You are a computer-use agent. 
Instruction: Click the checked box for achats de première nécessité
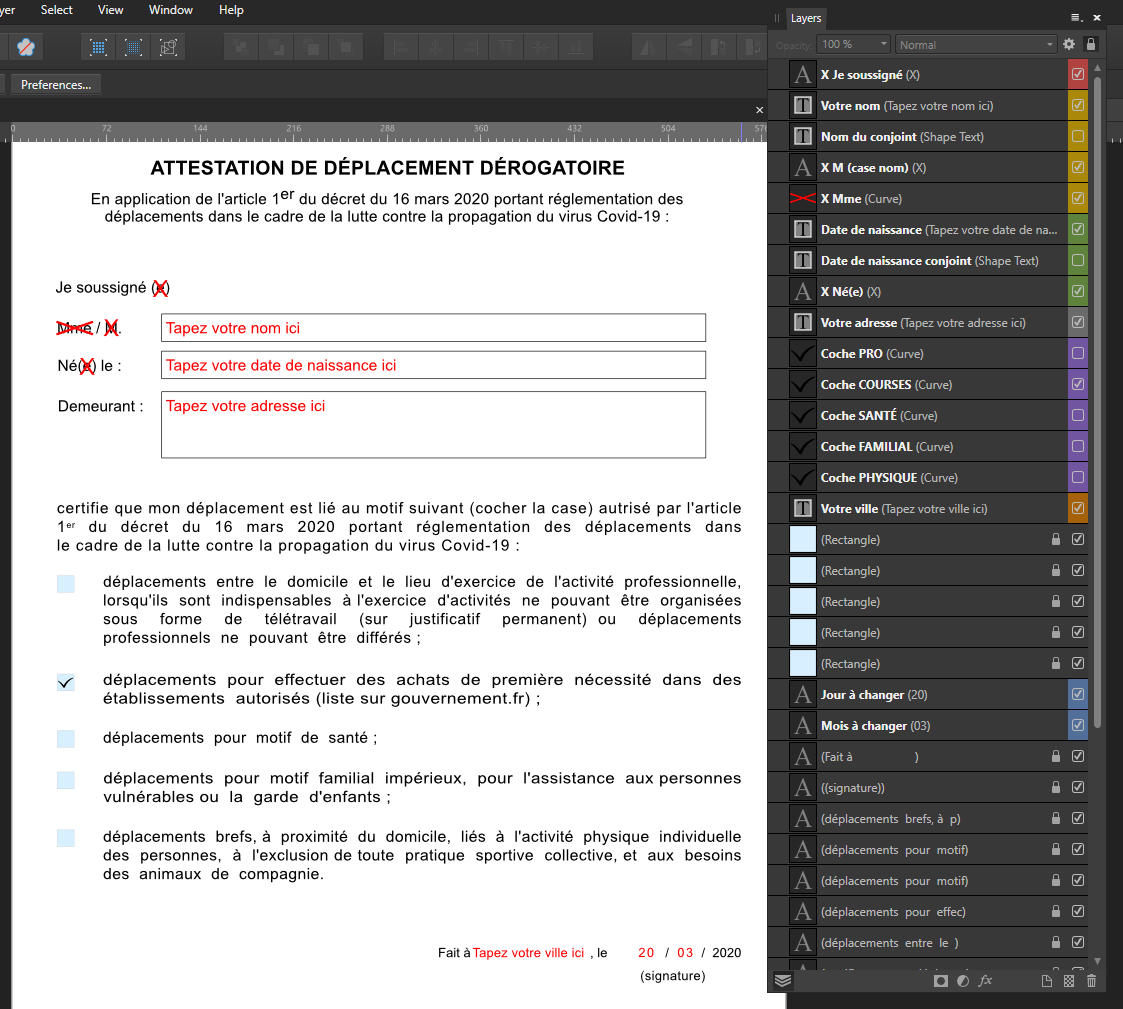(x=66, y=682)
